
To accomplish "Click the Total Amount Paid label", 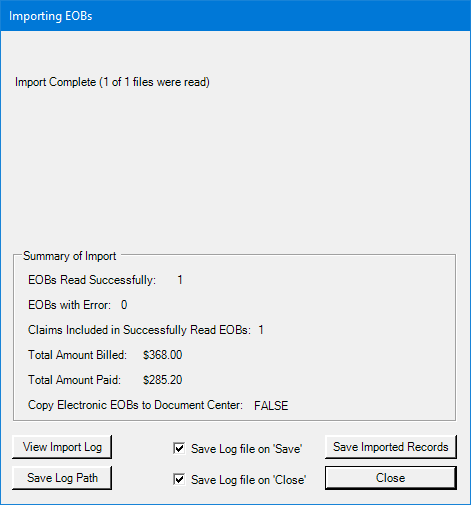I will [x=74, y=380].
